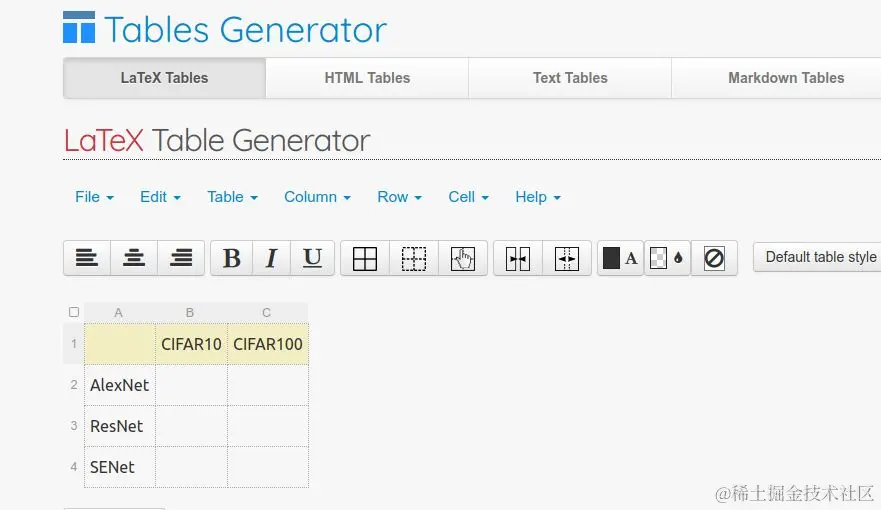Click empty cell in ResNet row under CIFAR10
The image size is (881, 510).
tap(191, 426)
